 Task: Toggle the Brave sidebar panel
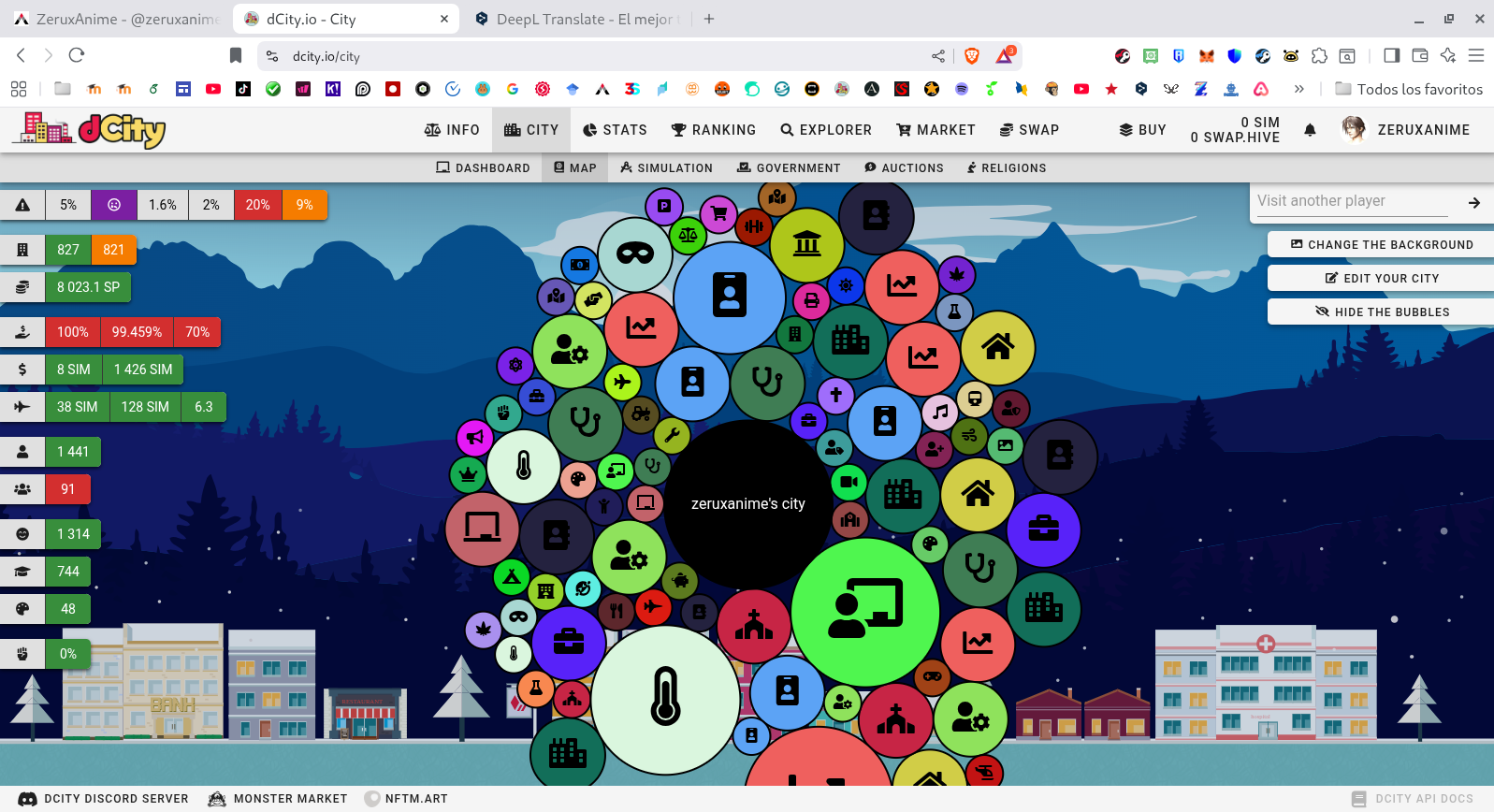click(x=1392, y=56)
